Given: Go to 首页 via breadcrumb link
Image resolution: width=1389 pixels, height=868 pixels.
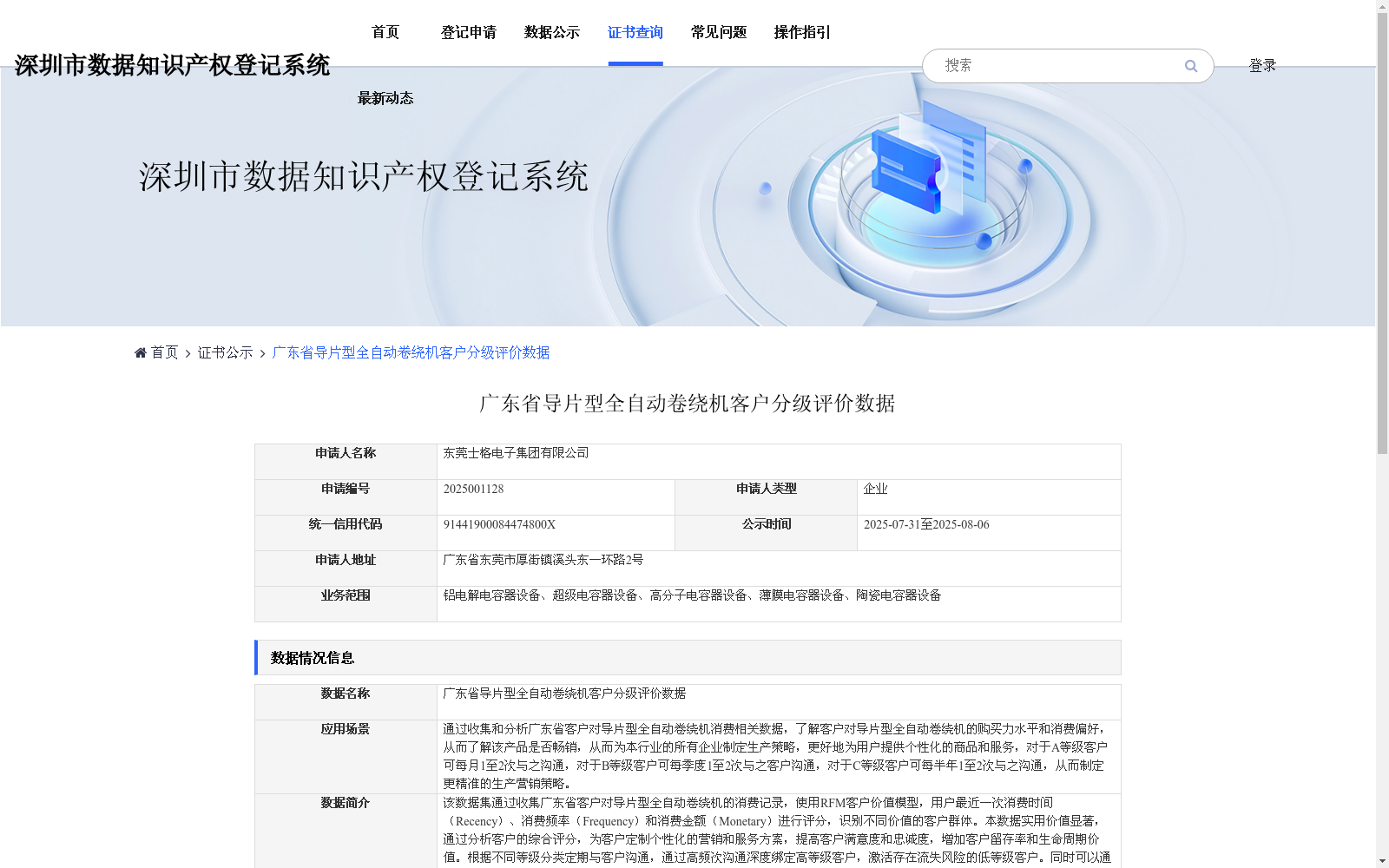Looking at the screenshot, I should (165, 352).
